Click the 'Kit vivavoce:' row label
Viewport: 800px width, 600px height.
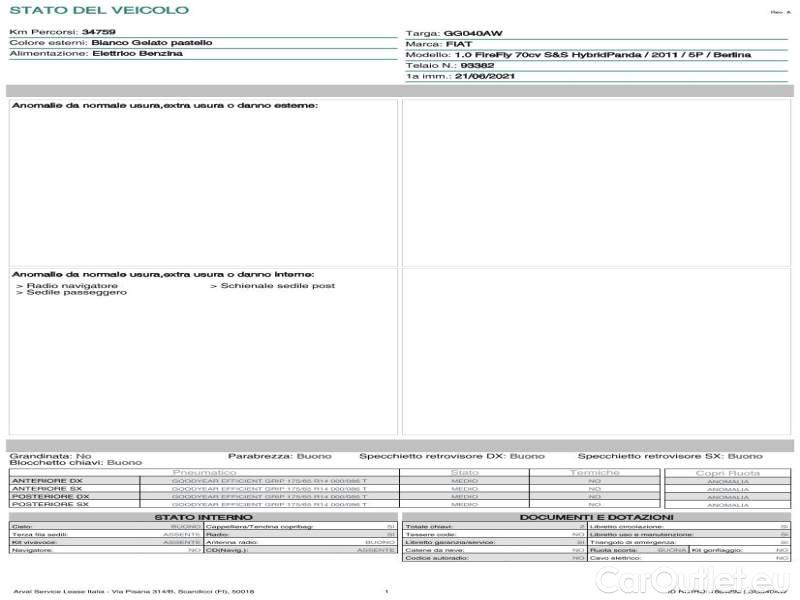coord(34,542)
